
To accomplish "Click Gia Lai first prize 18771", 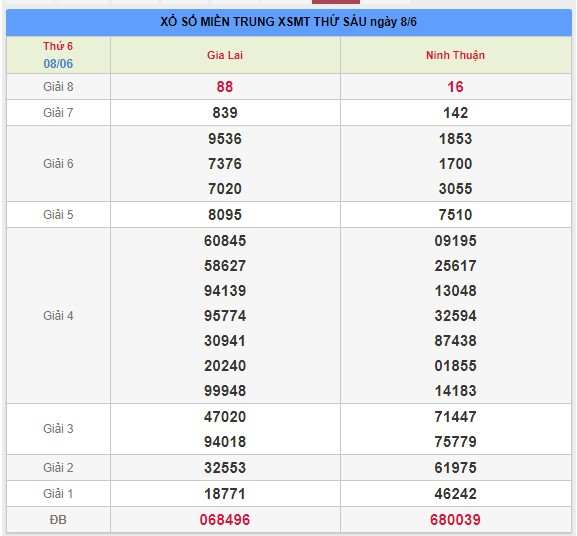I will pyautogui.click(x=225, y=494).
